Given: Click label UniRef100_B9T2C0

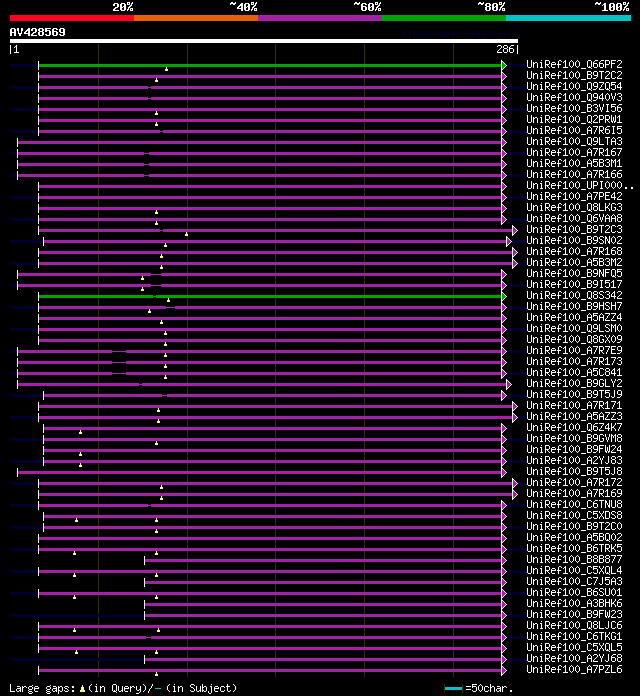Looking at the screenshot, I should [574, 526].
